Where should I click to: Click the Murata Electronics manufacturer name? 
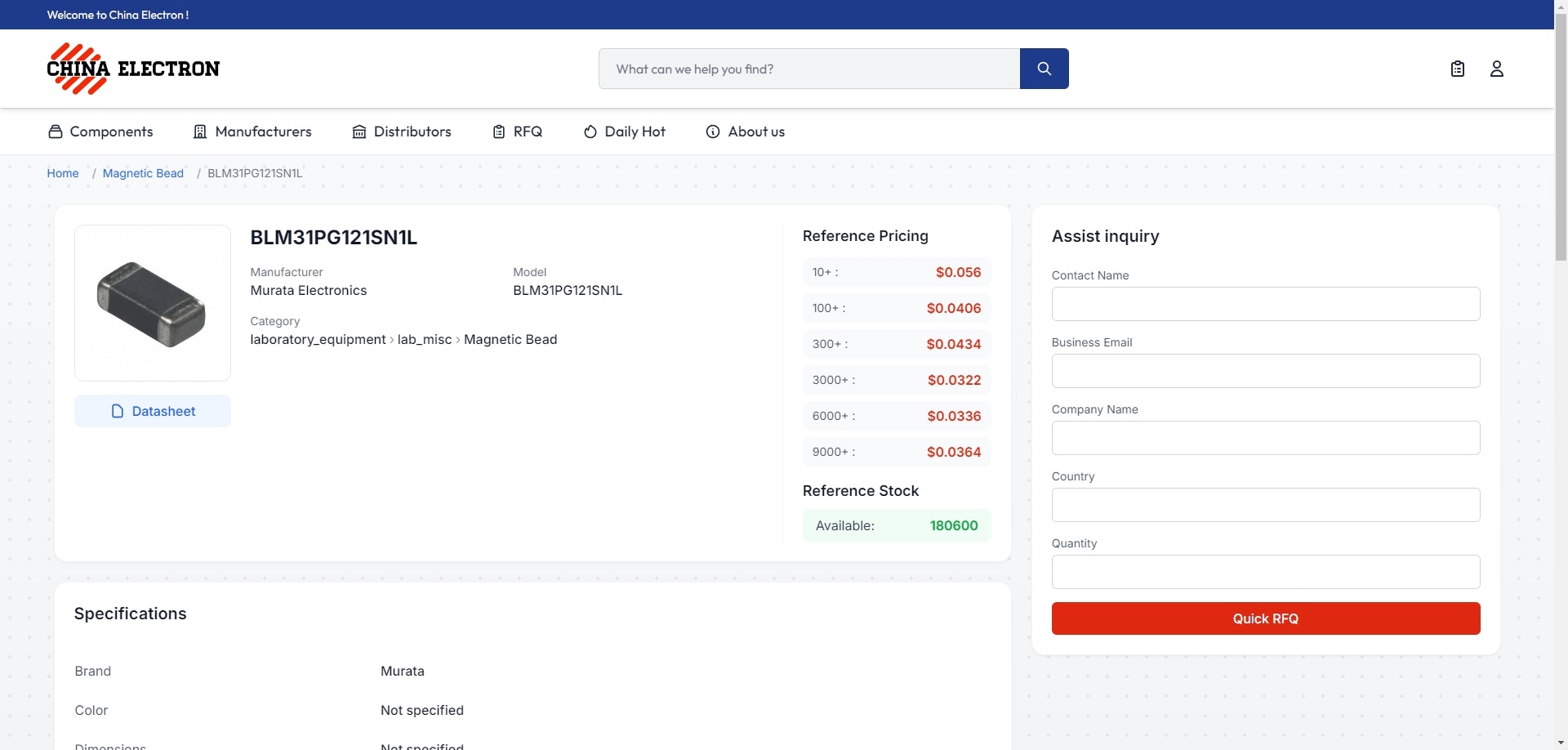coord(309,290)
